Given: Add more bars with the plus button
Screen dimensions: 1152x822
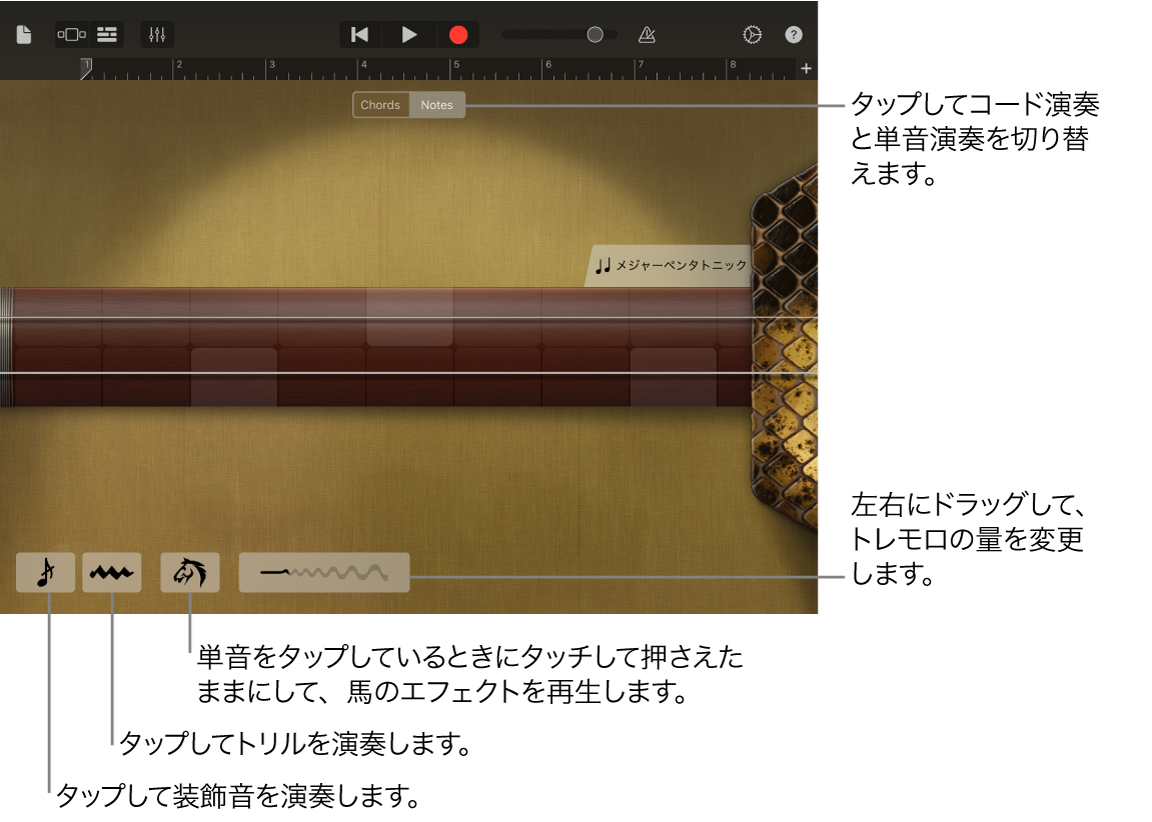Looking at the screenshot, I should pyautogui.click(x=806, y=68).
